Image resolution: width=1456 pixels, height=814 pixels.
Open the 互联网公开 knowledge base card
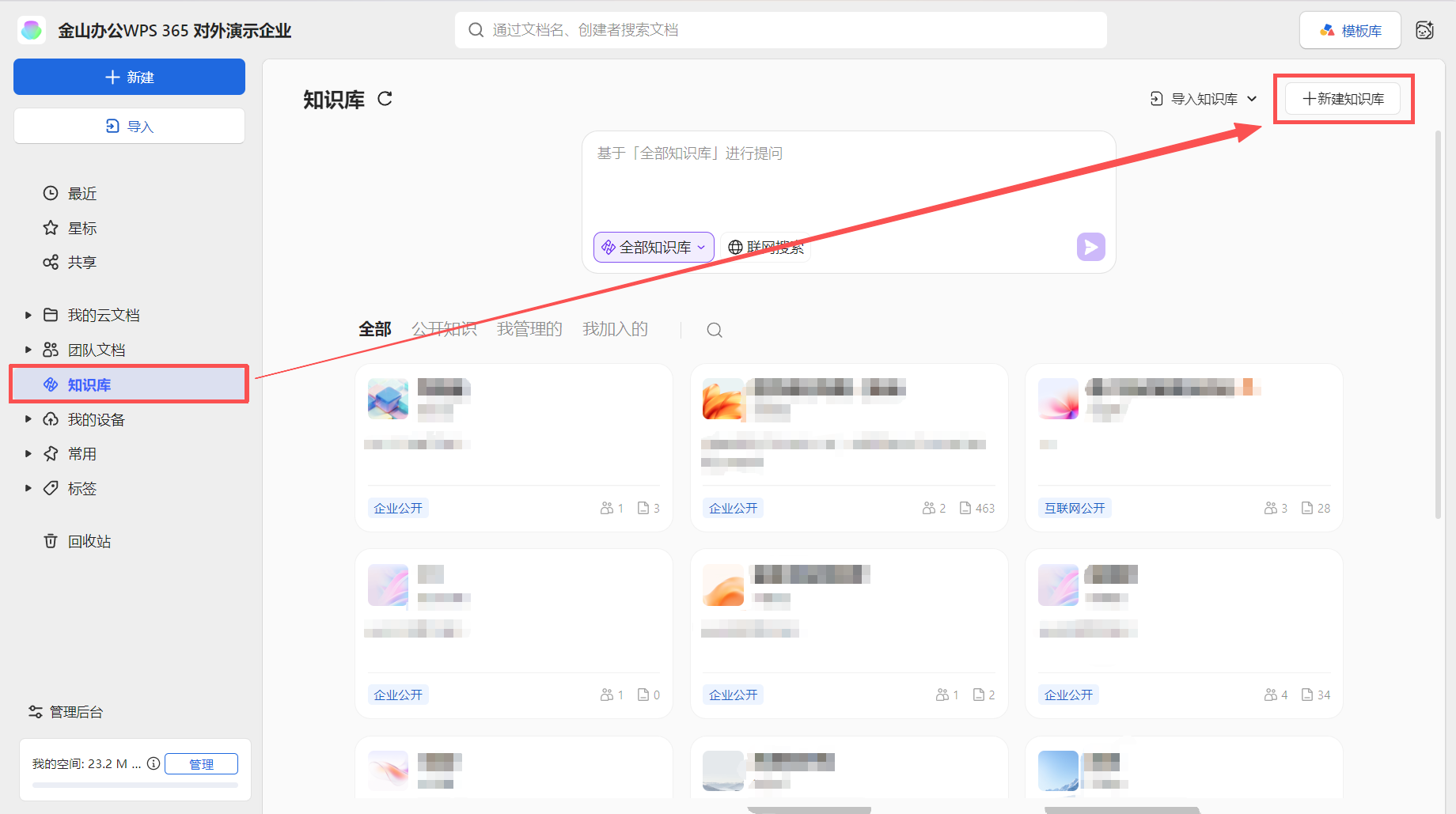pyautogui.click(x=1184, y=448)
